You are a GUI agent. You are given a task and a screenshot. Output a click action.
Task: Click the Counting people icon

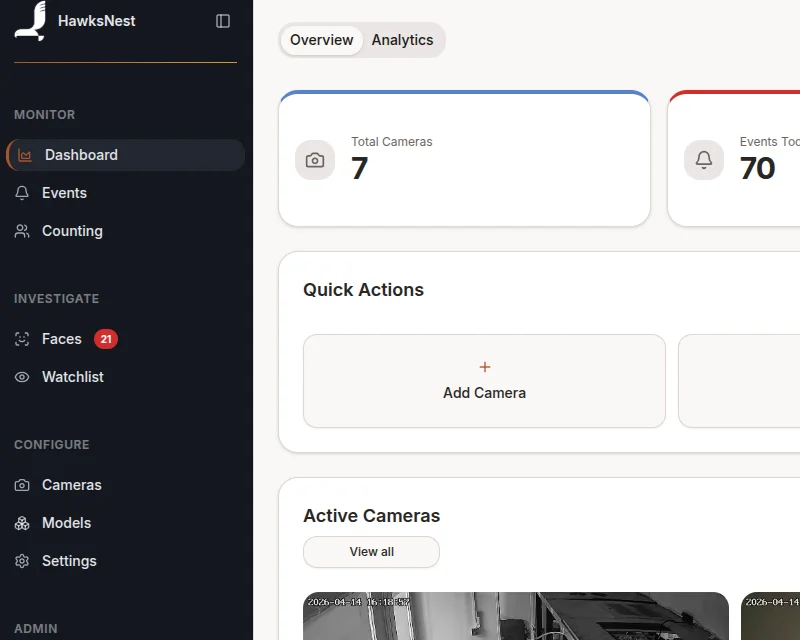22,231
